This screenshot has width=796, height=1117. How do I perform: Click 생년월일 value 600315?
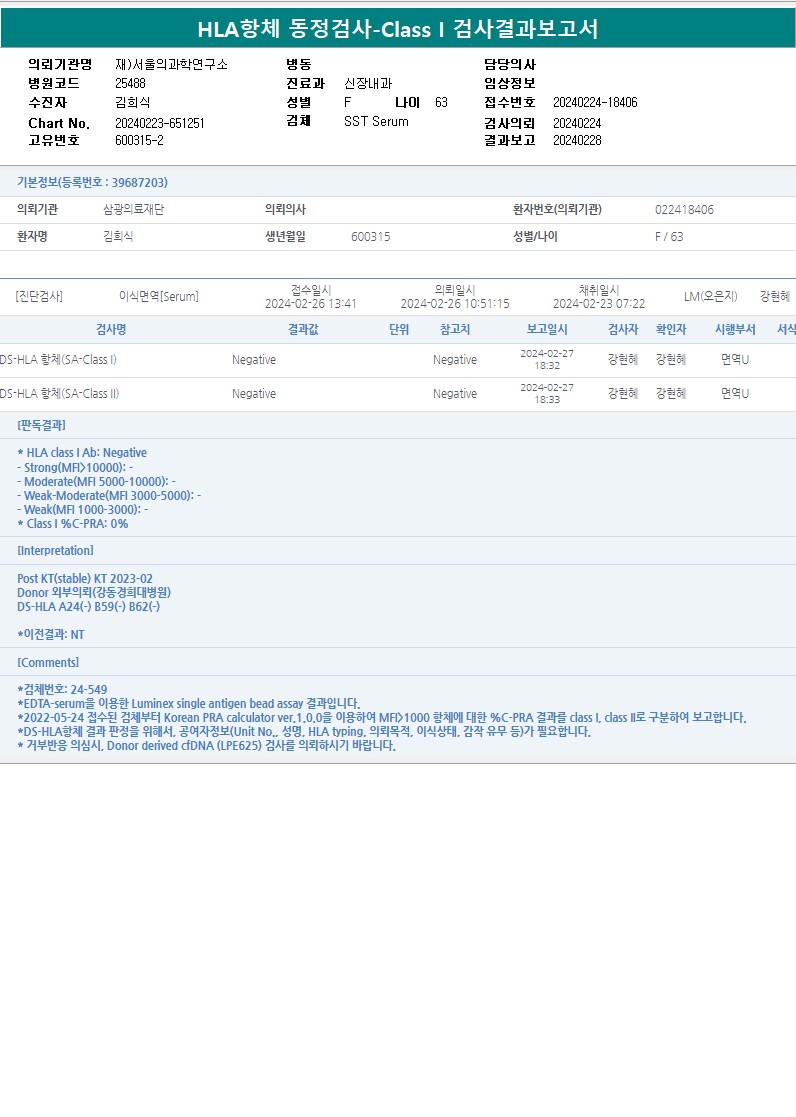(371, 237)
